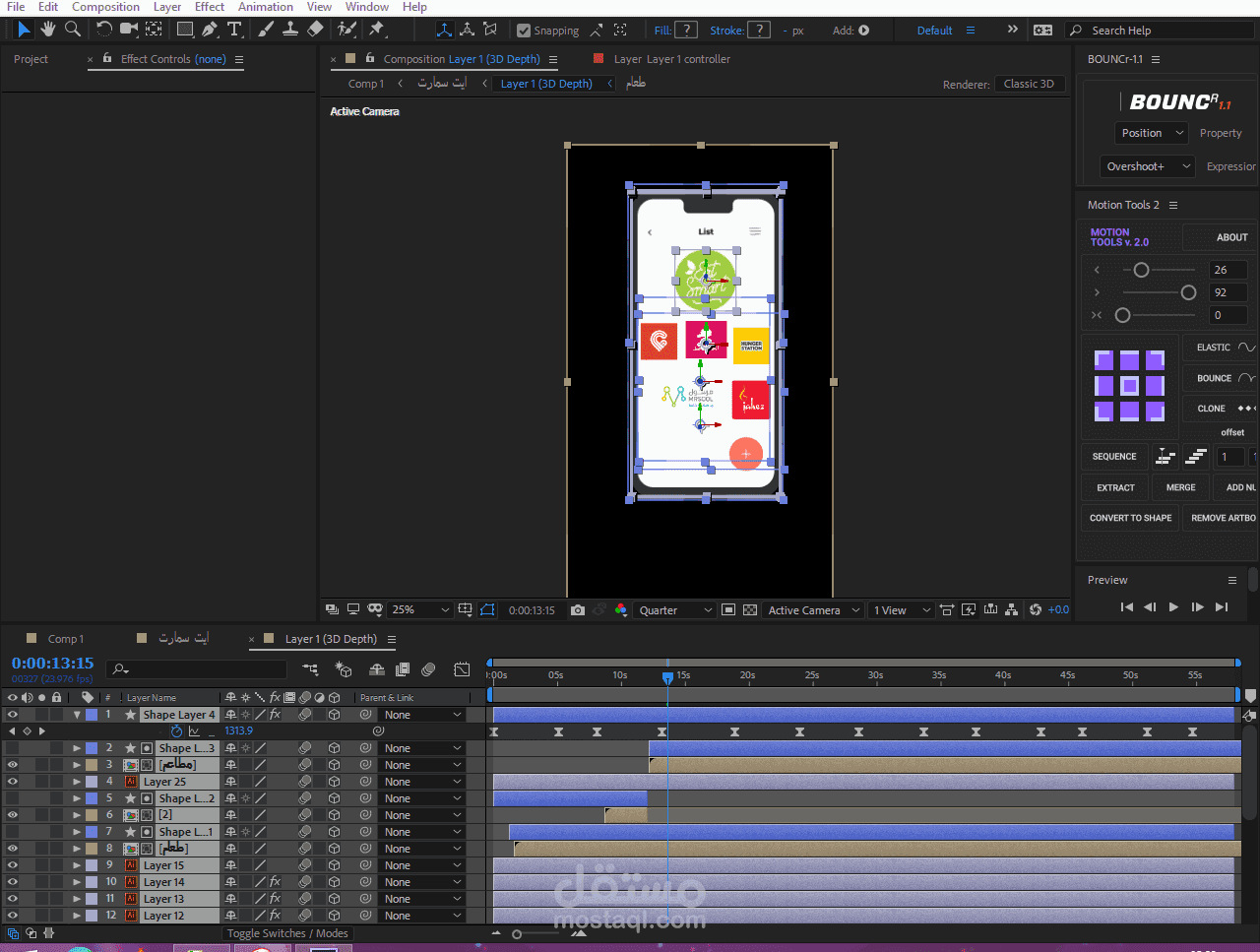Click the first Motion Tools slider handle
This screenshot has height=952, width=1260.
click(1141, 270)
